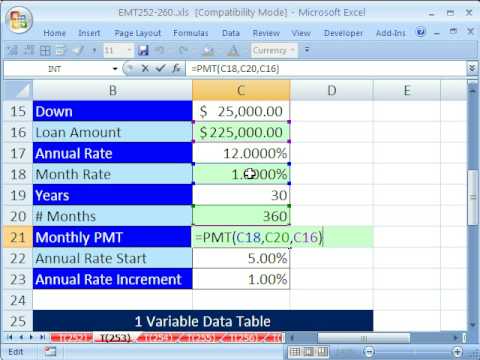
Task: Click the formula bar input showing =PMT
Action: [x=326, y=69]
